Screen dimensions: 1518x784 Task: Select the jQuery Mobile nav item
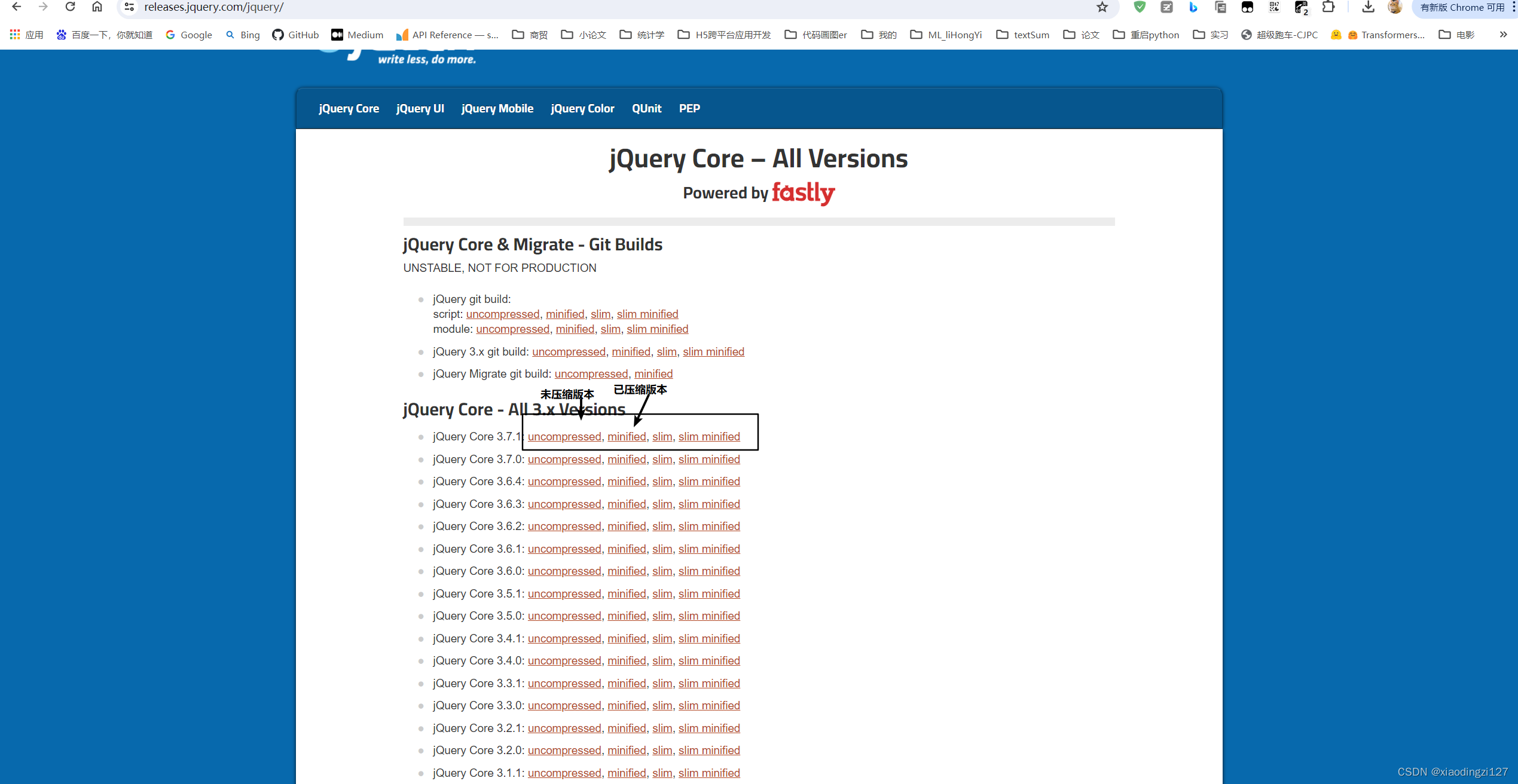[497, 109]
